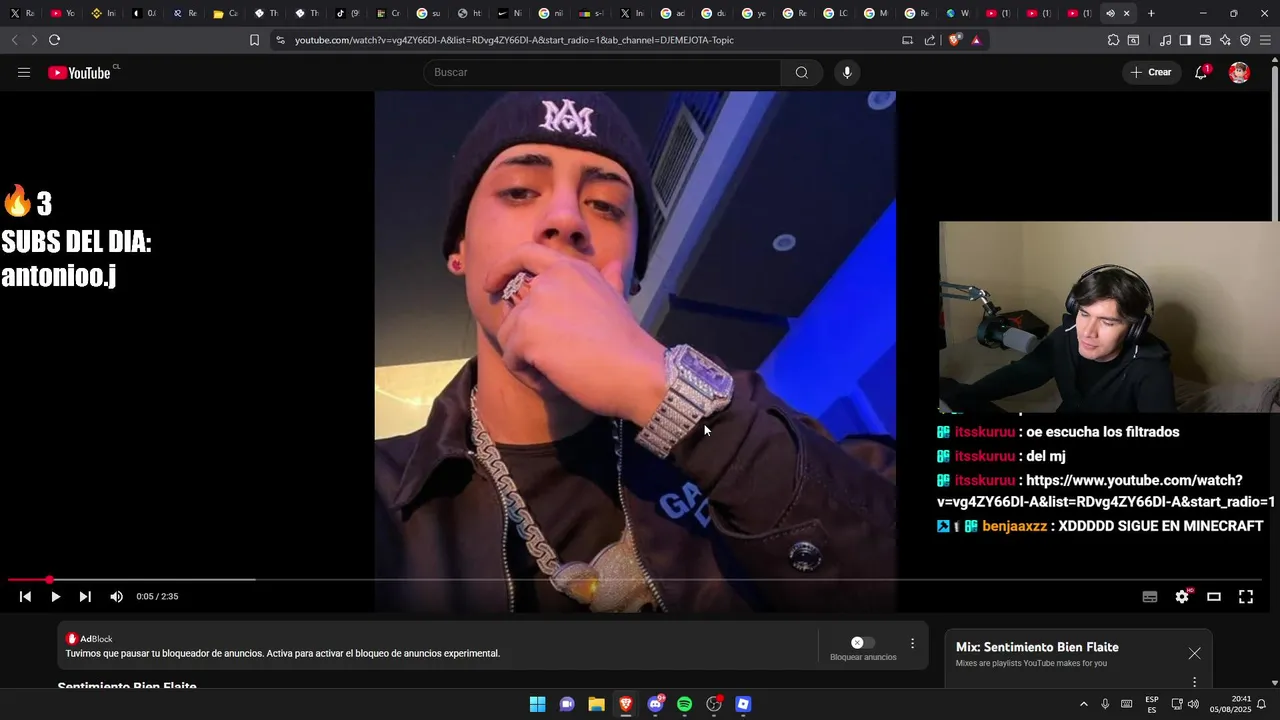Switch to the Google tab labeled ye
This screenshot has width=1280, height=720.
[755, 13]
